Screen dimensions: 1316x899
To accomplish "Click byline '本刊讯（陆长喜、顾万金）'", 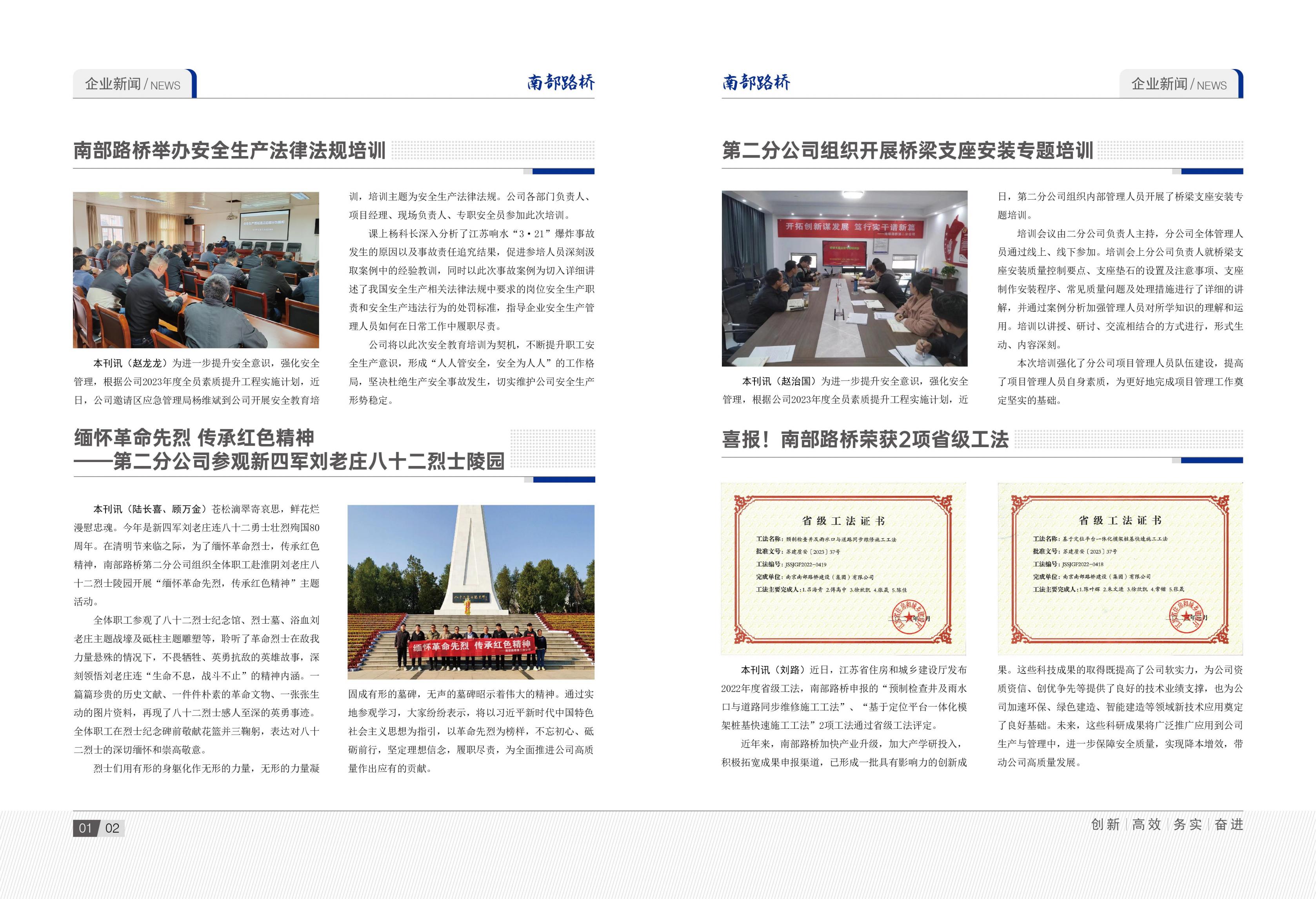I will [151, 509].
